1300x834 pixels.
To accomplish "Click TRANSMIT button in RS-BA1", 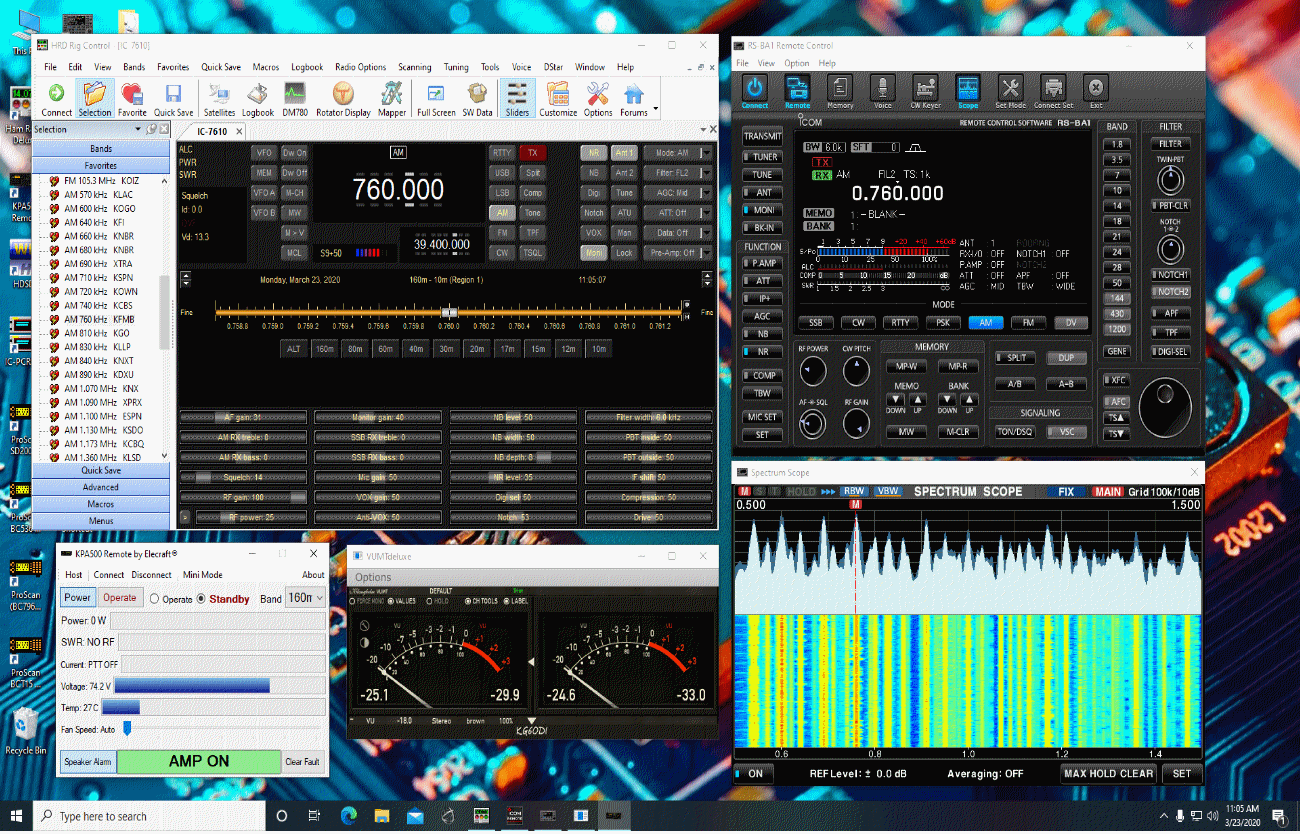I will (x=763, y=137).
